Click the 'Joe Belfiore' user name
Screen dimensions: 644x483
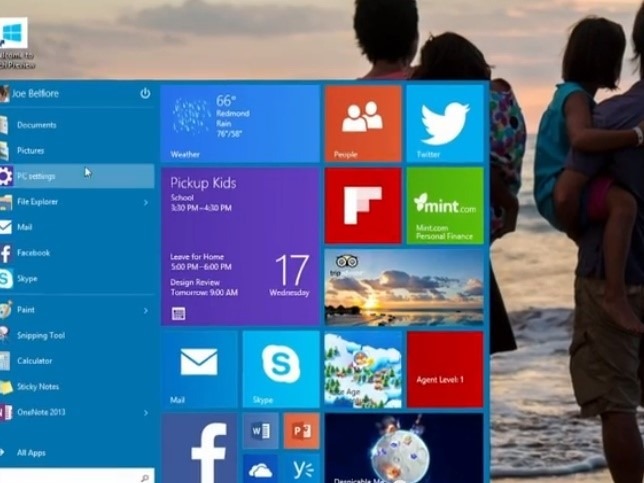tap(35, 94)
